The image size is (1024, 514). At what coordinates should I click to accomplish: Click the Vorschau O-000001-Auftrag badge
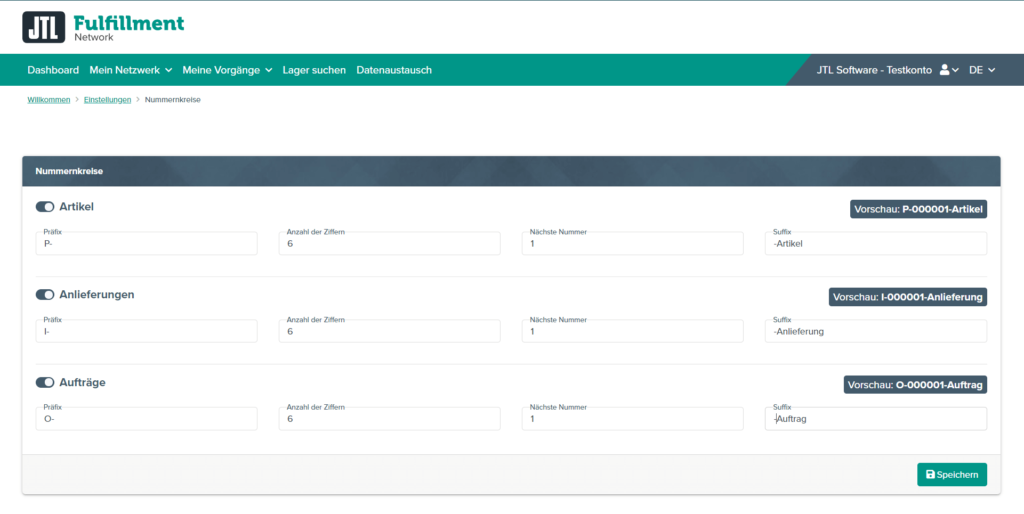click(915, 385)
